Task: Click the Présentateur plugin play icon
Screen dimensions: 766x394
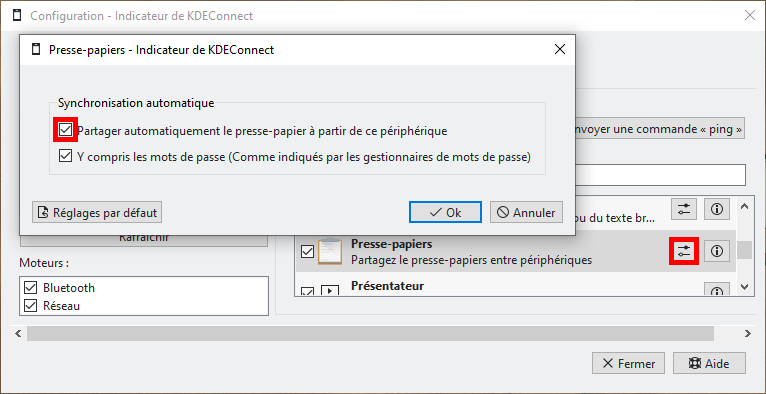Action: point(330,291)
